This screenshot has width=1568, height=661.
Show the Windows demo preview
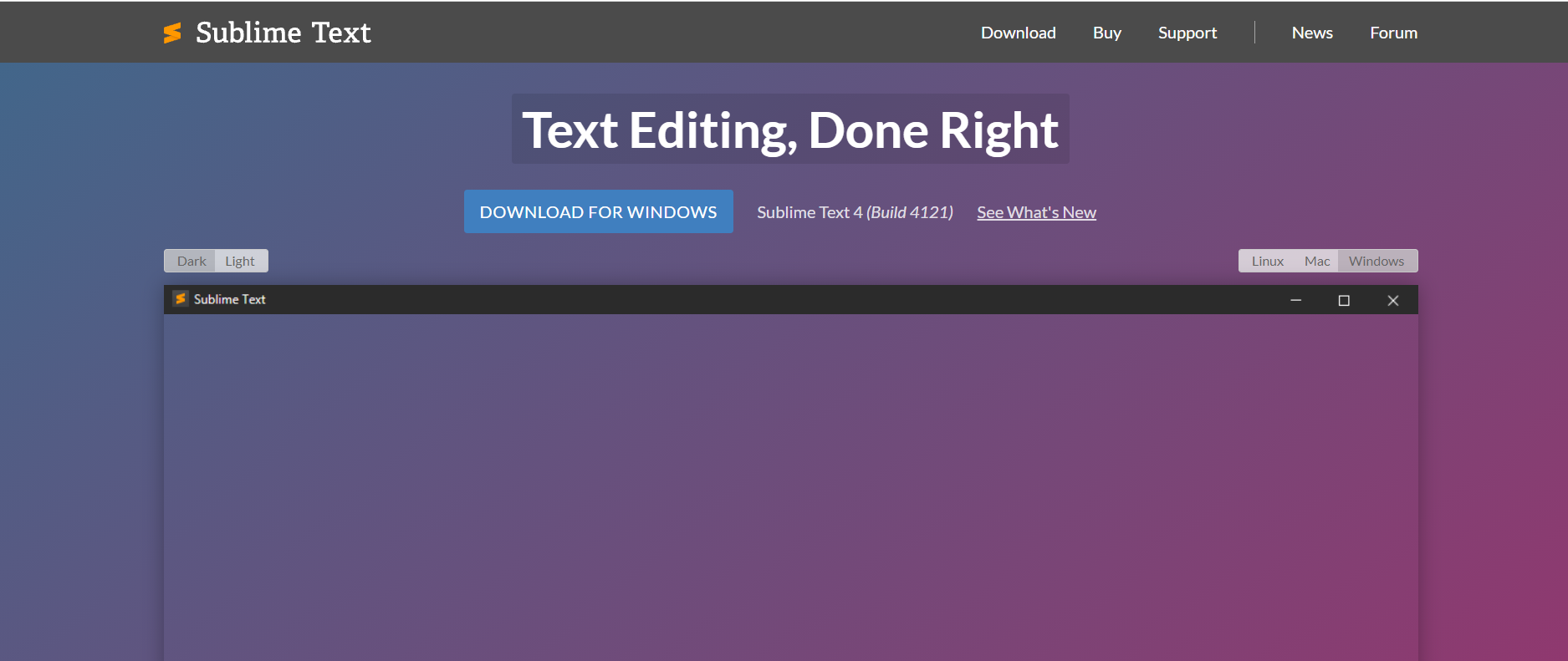(1376, 261)
